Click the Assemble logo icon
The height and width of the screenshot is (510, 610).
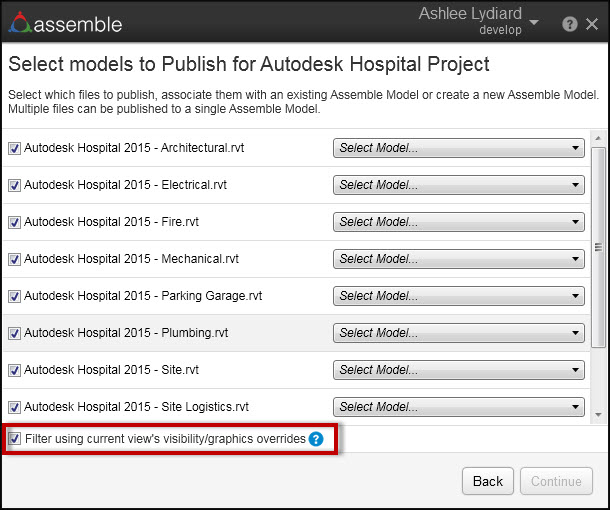pos(19,23)
